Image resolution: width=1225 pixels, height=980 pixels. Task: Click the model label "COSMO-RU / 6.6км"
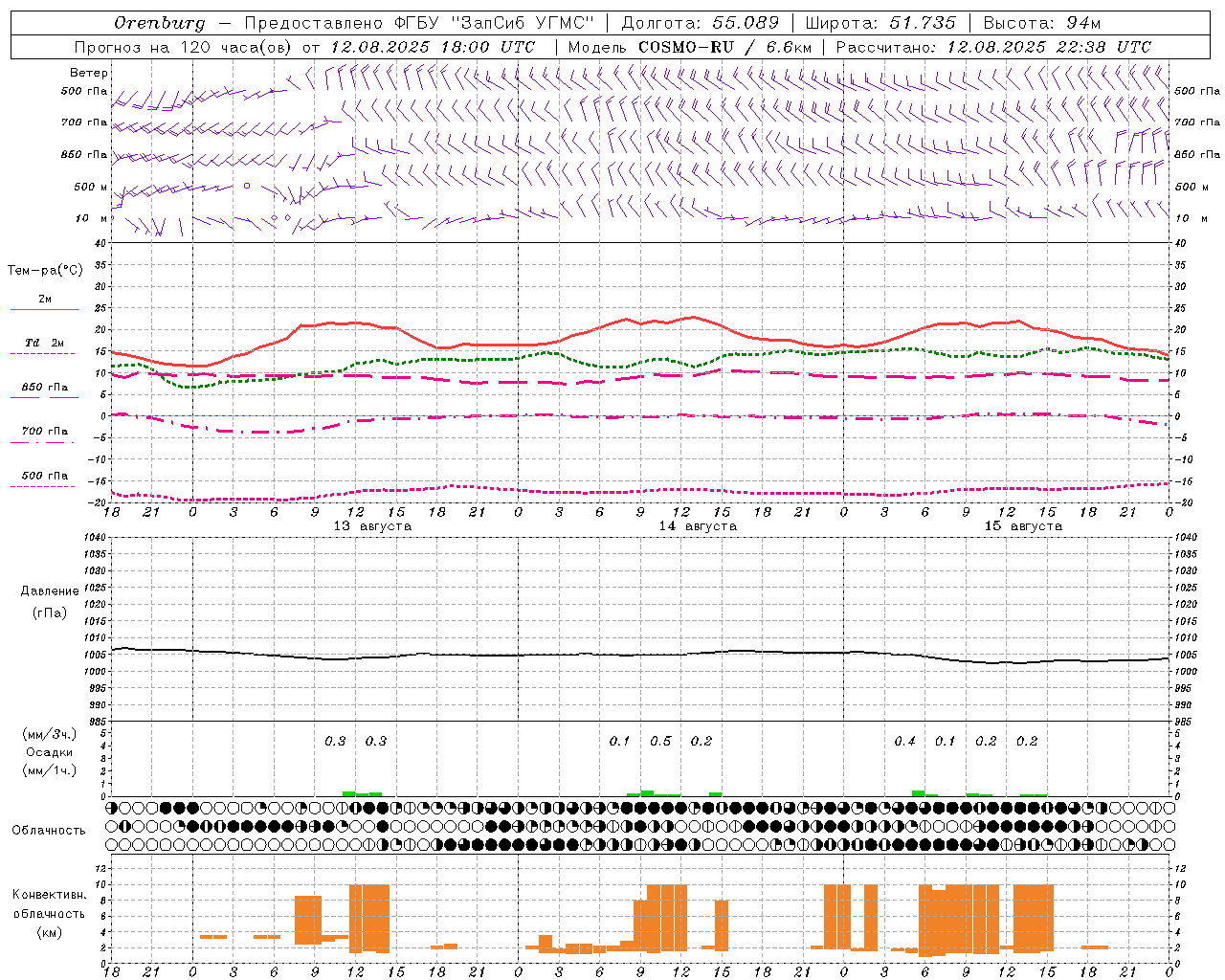pyautogui.click(x=725, y=47)
